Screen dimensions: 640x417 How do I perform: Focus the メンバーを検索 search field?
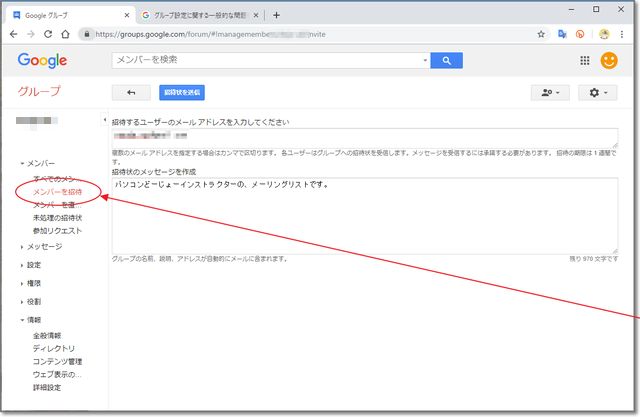click(265, 61)
